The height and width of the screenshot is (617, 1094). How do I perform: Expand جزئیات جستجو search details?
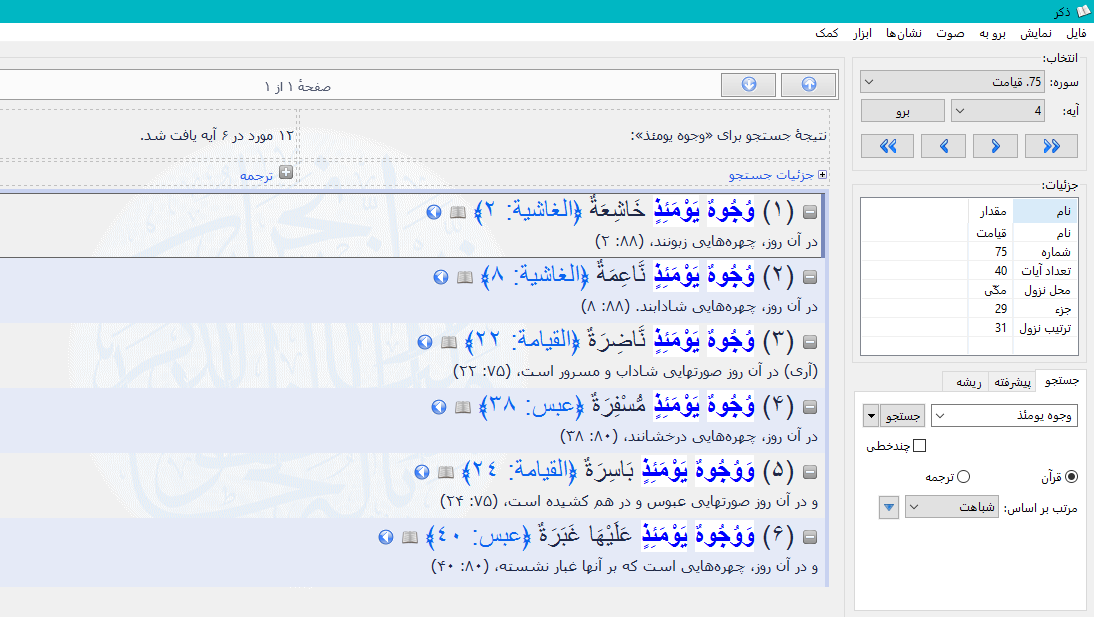(x=823, y=174)
